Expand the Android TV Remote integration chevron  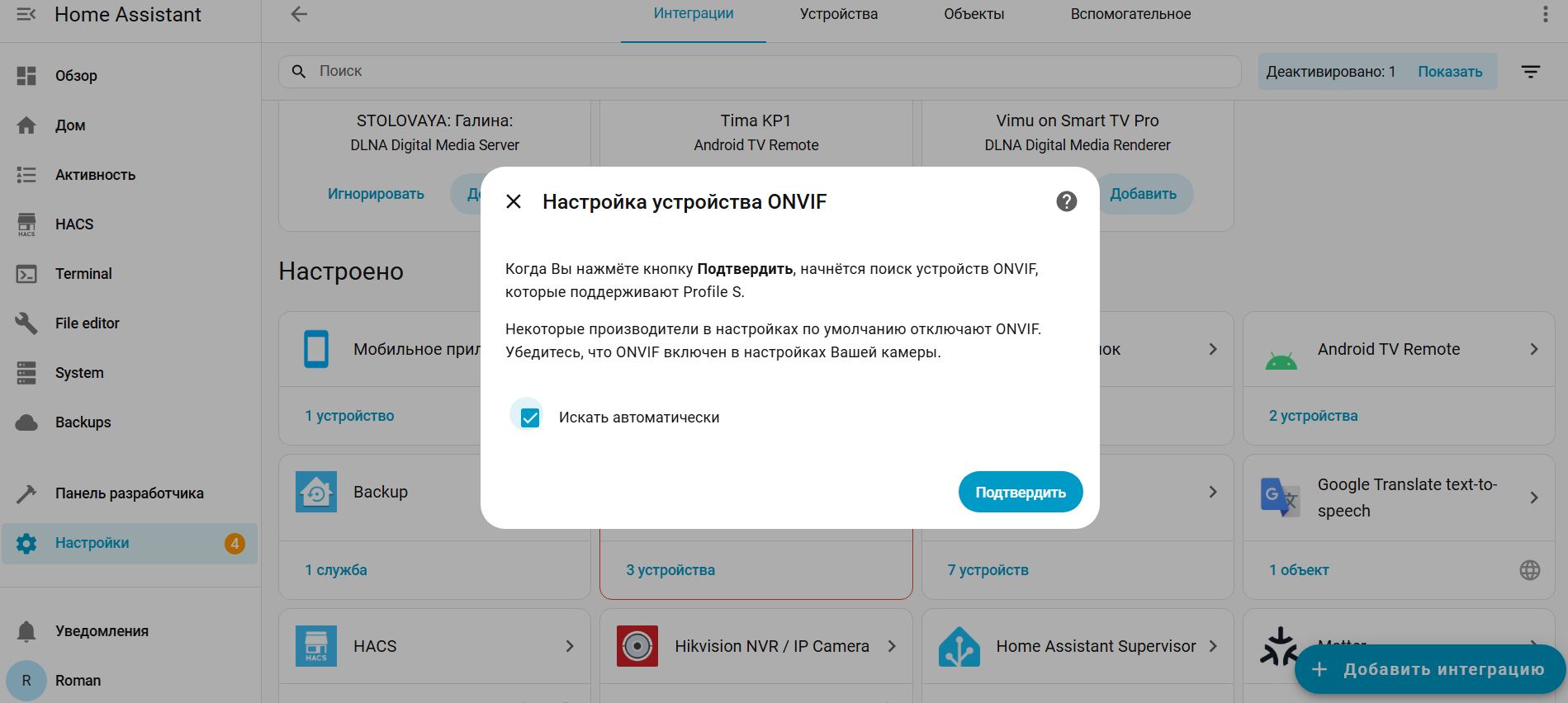point(1533,349)
